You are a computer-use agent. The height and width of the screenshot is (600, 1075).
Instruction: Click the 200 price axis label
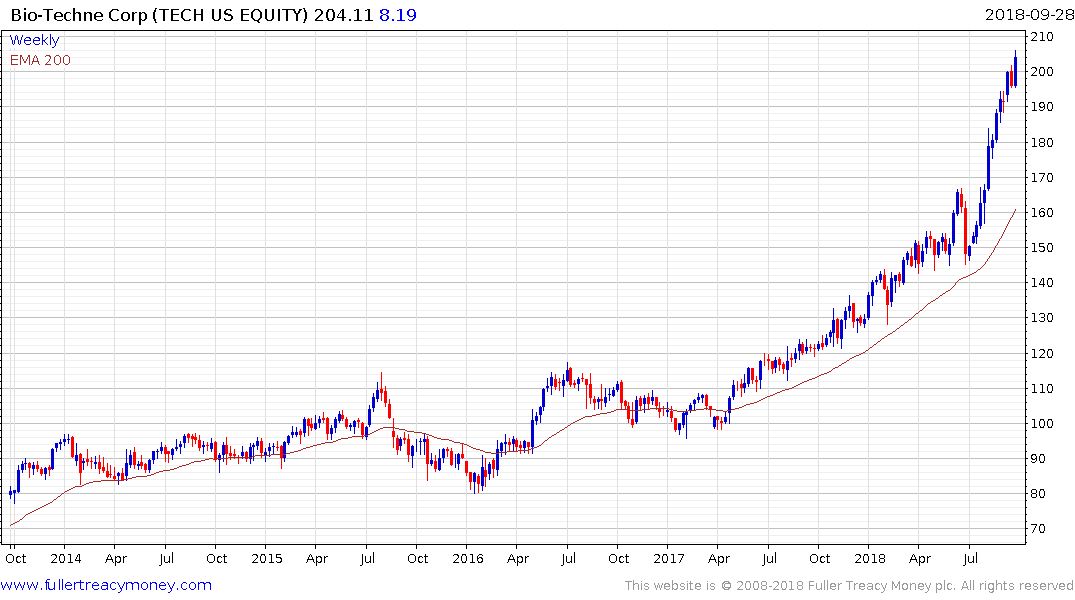[1042, 71]
